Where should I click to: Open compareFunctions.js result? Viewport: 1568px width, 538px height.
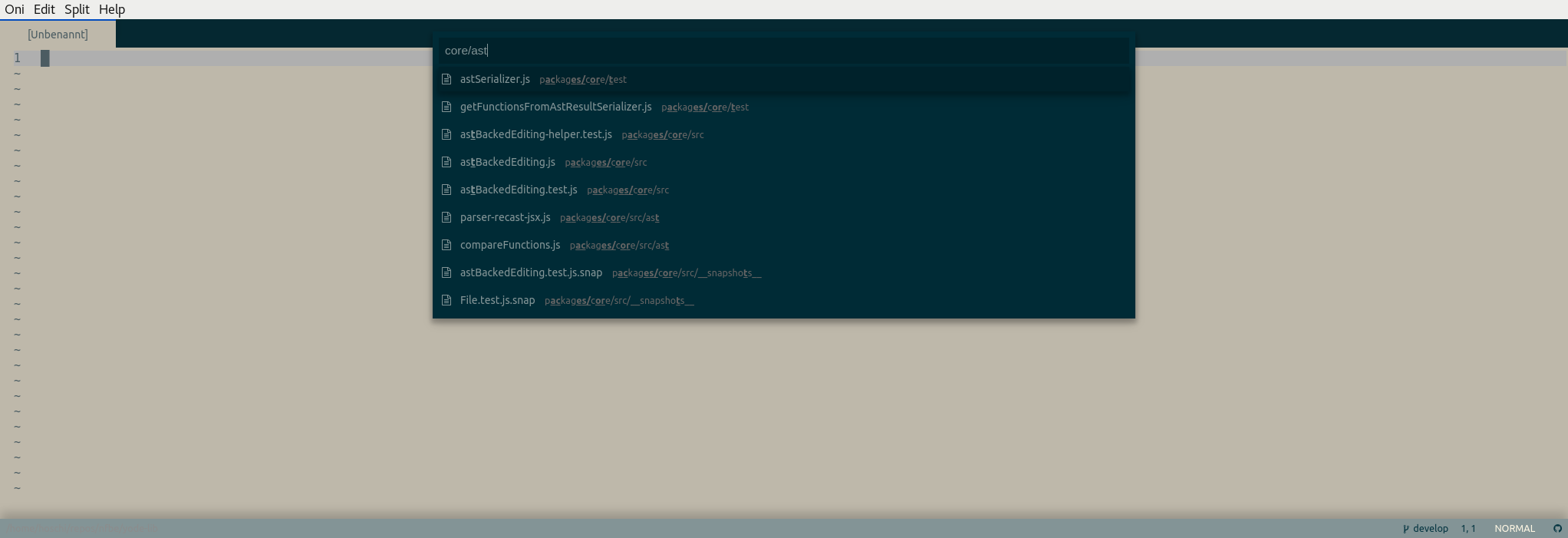coord(783,245)
